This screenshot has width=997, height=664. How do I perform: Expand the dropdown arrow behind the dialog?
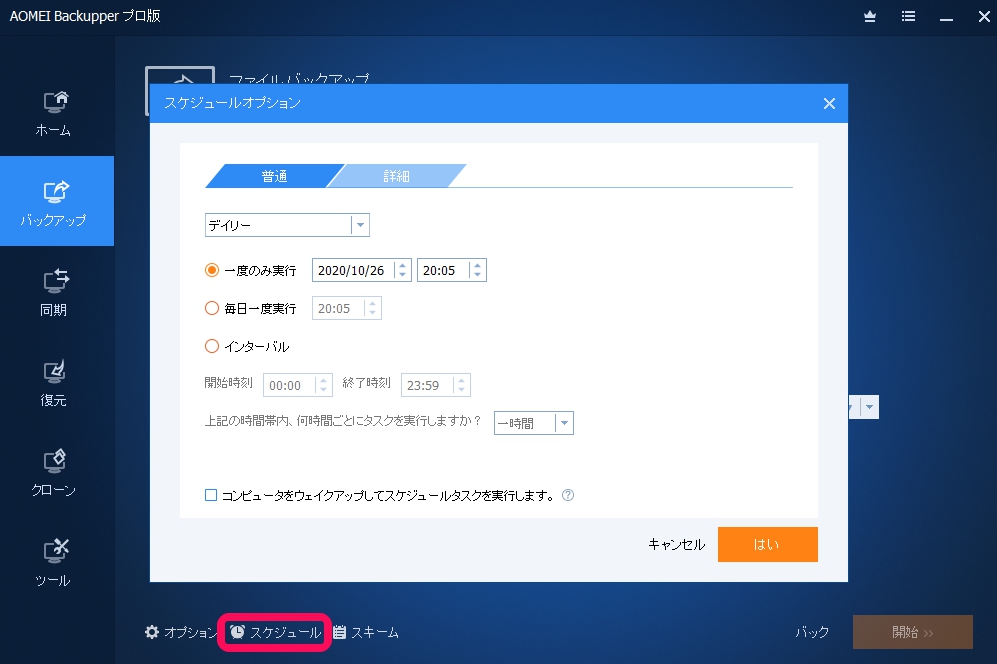click(869, 406)
